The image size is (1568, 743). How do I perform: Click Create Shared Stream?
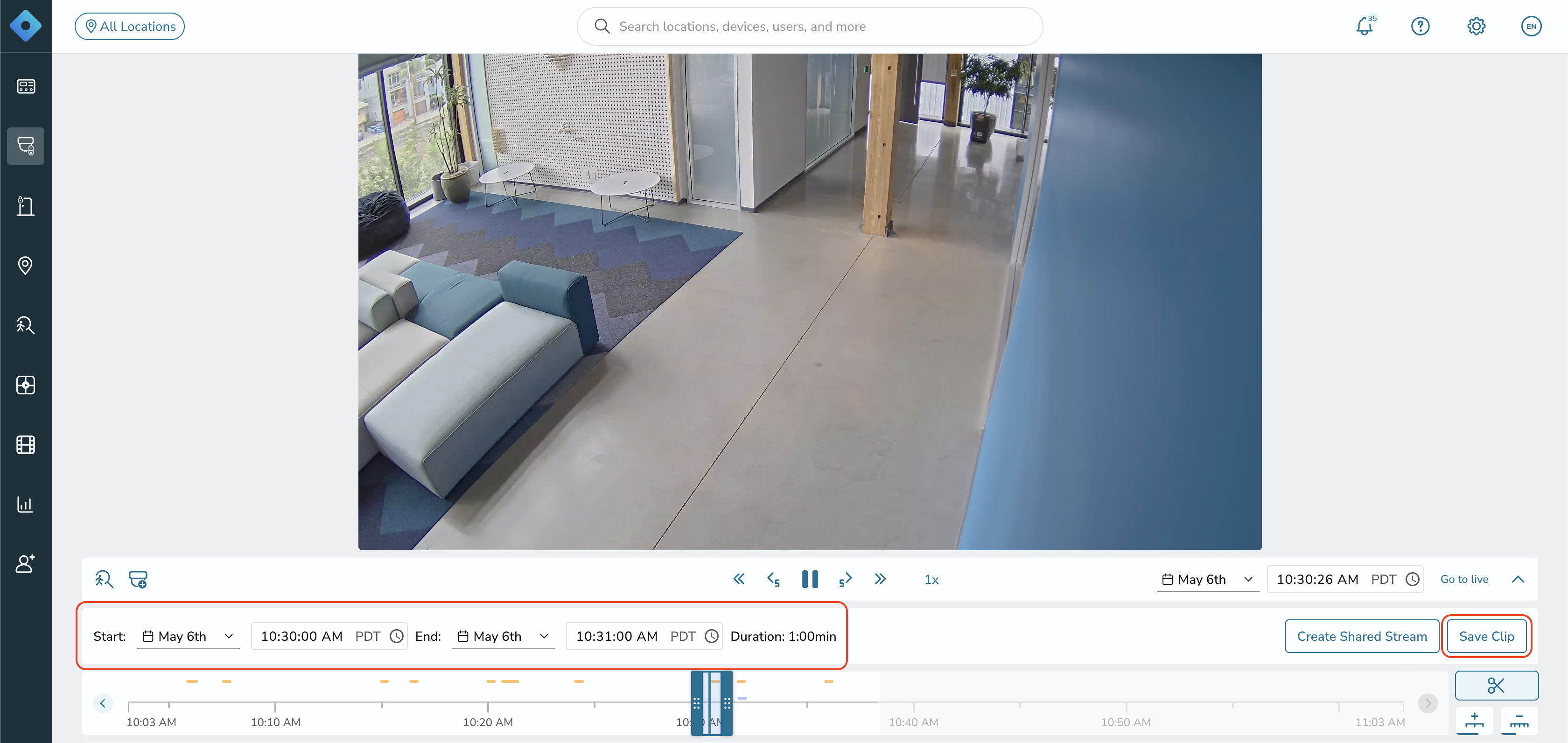point(1362,637)
